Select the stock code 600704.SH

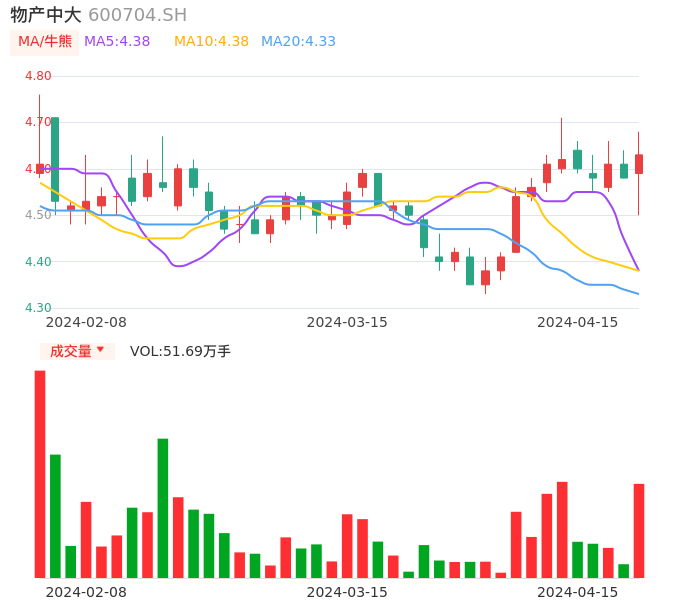tap(137, 15)
